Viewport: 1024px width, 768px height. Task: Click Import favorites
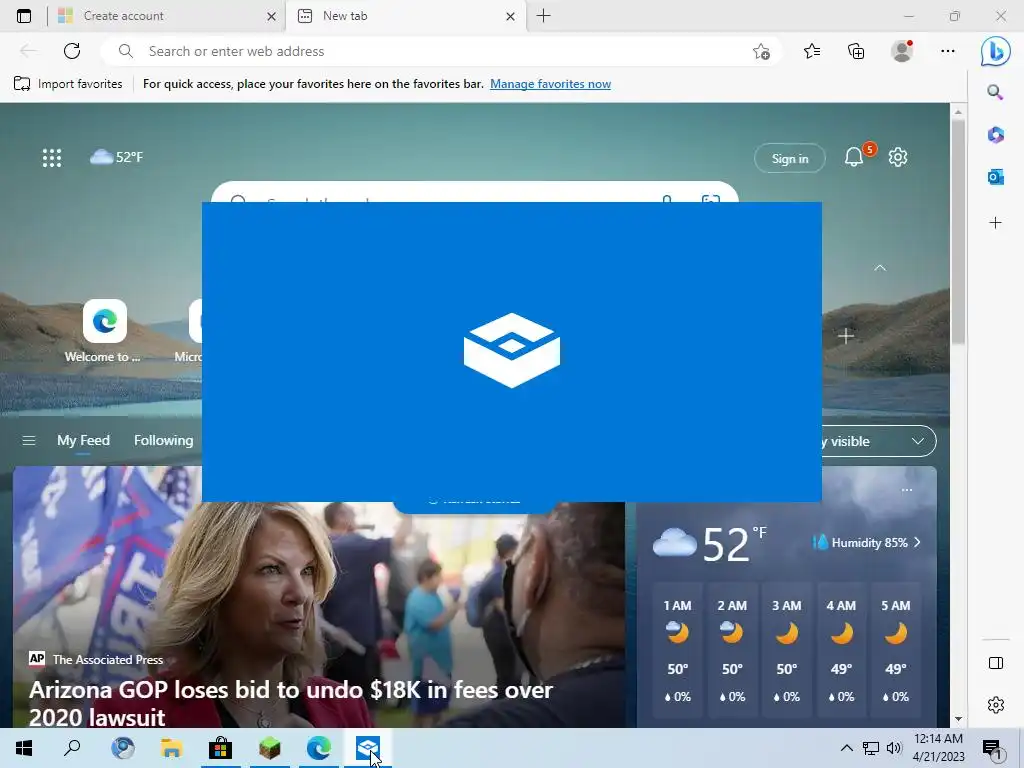click(68, 84)
